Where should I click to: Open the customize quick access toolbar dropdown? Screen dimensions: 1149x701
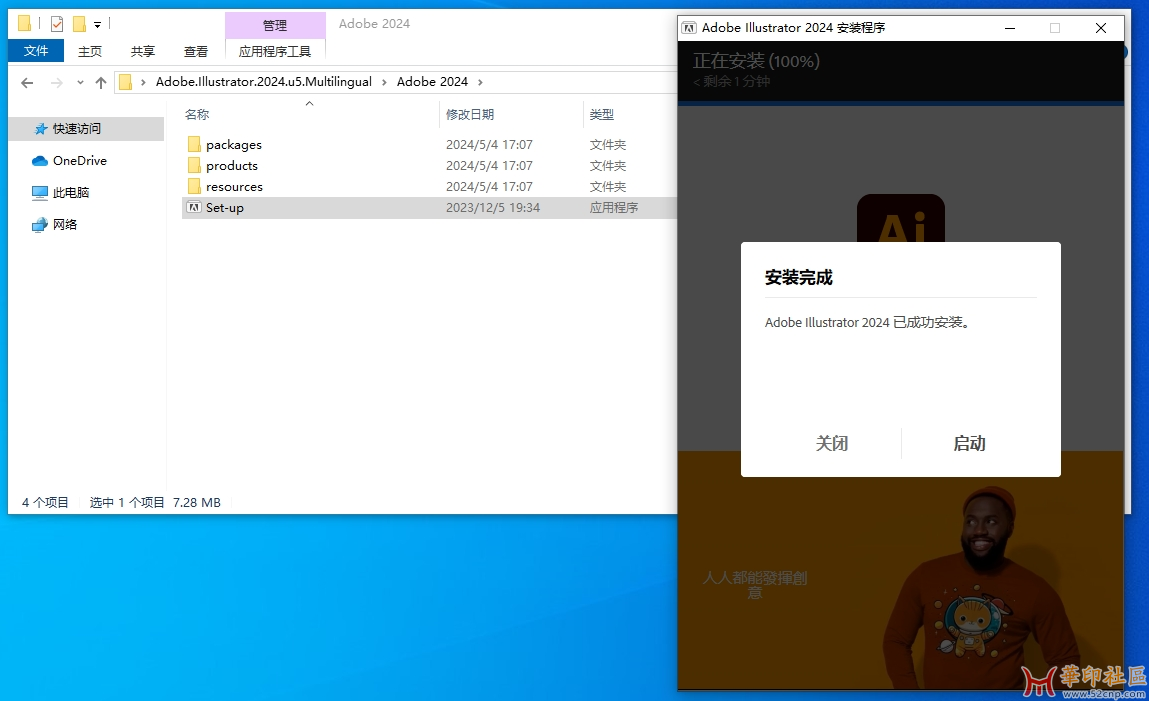click(x=97, y=25)
